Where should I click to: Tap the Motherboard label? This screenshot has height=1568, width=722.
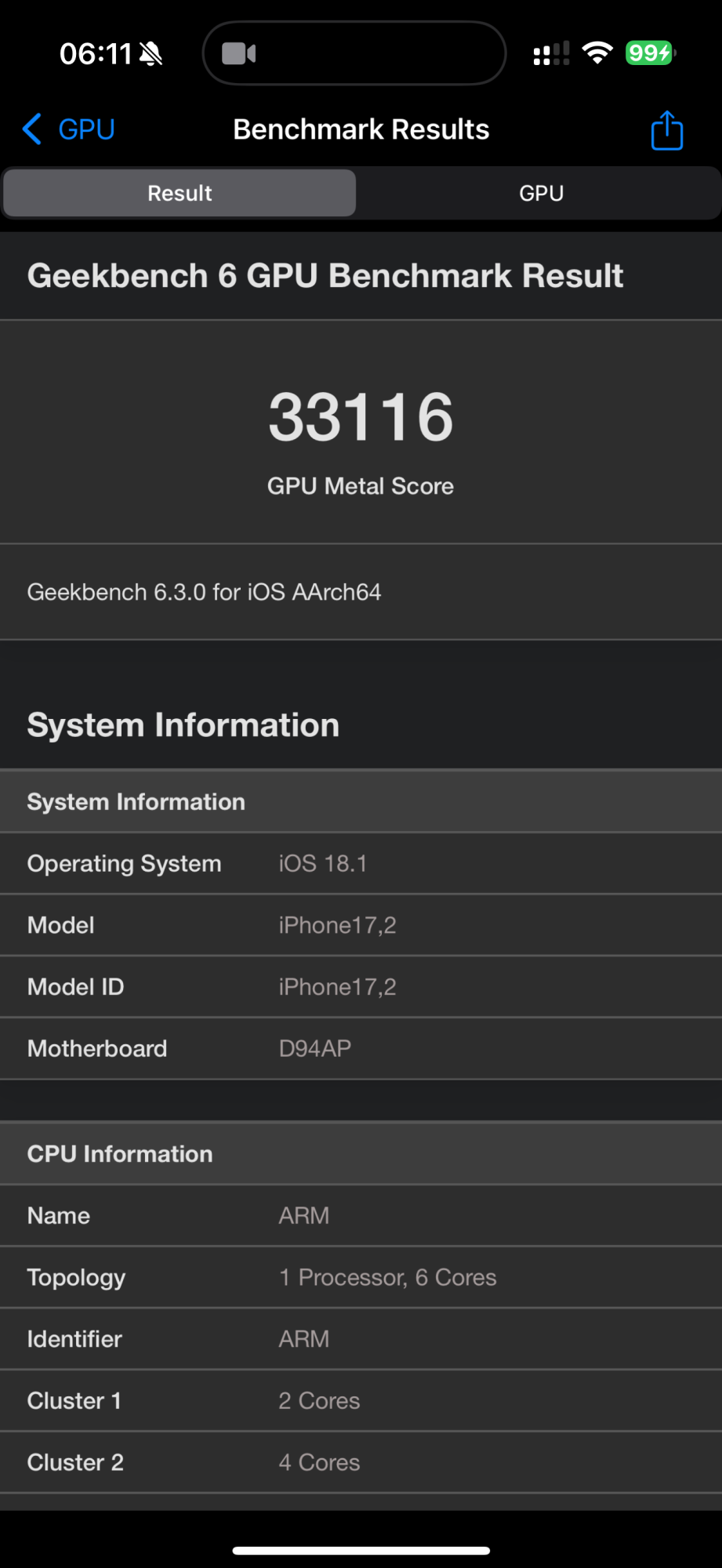(97, 1048)
